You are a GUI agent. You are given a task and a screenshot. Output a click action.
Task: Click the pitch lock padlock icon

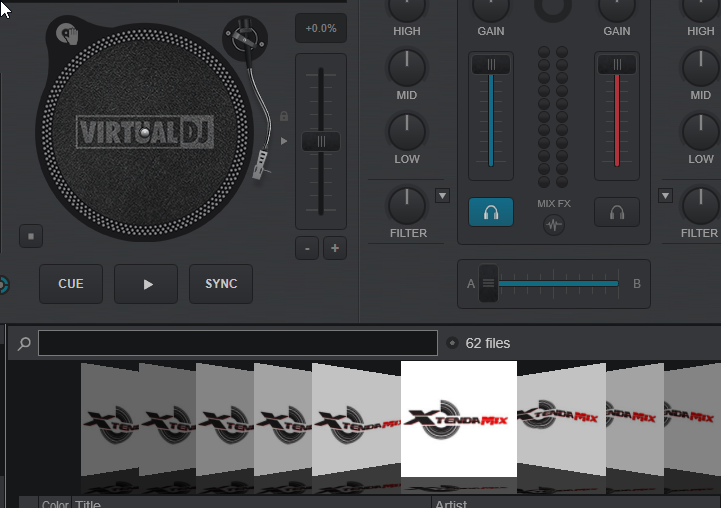[x=284, y=116]
